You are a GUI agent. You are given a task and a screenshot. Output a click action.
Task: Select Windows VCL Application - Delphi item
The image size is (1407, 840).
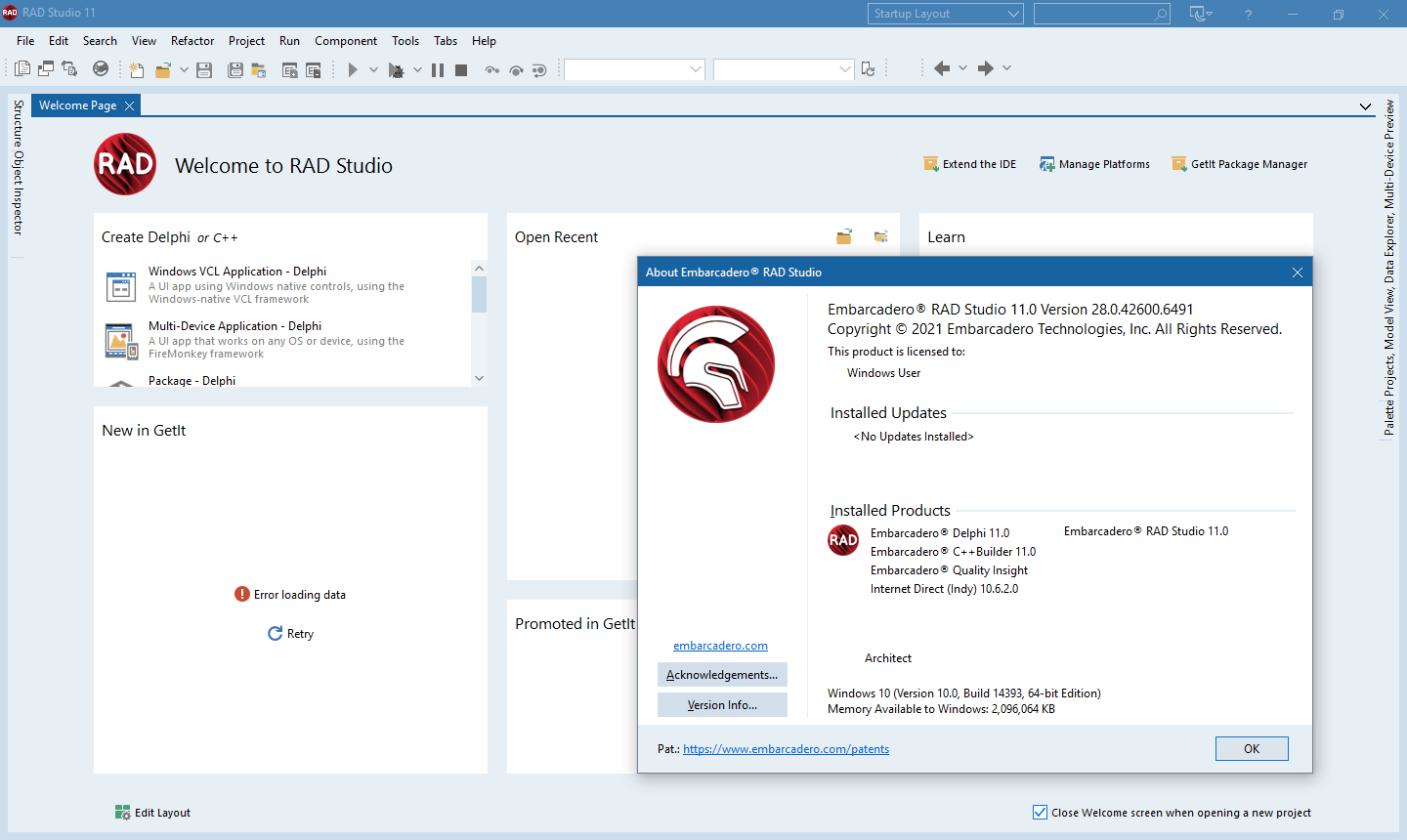point(283,285)
